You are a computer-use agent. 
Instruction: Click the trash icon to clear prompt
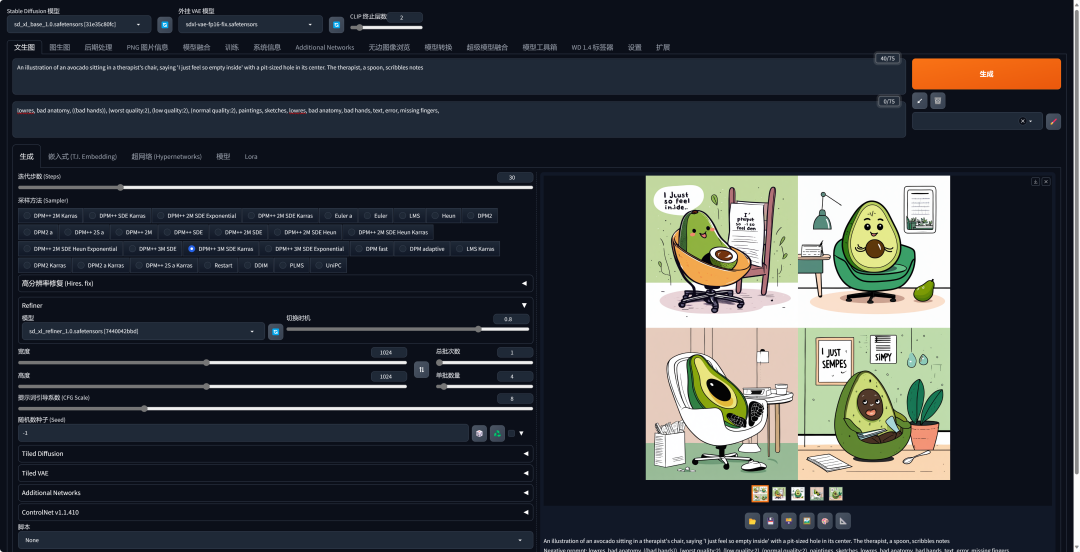pyautogui.click(x=937, y=101)
